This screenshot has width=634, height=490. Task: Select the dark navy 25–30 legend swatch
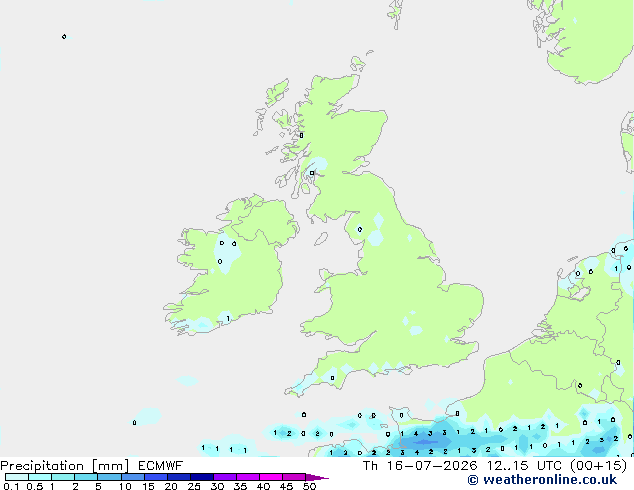pyautogui.click(x=202, y=477)
